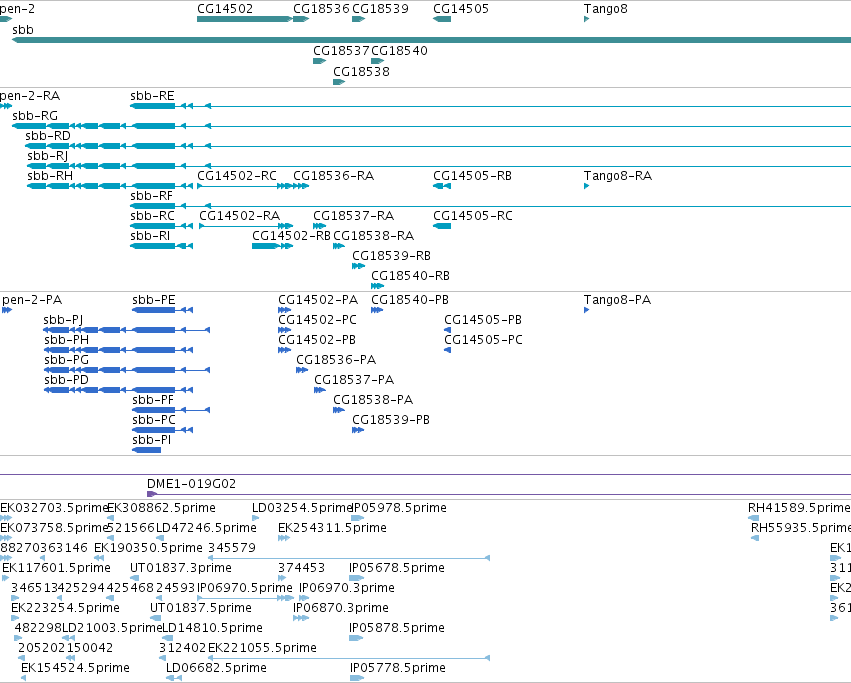
Task: Select the CG14502-PB protein label
Action: coord(317,340)
